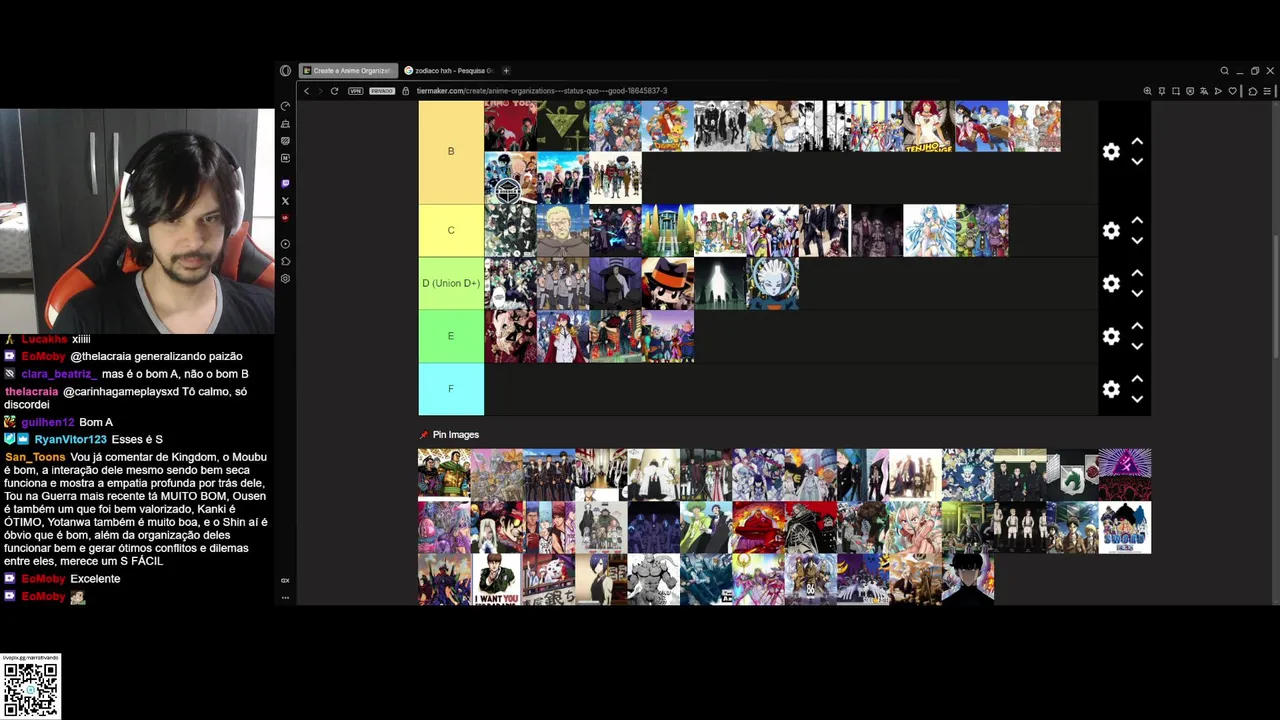This screenshot has height=720, width=1280.
Task: Click the pin icon in browser toolbar
Action: 1161,91
